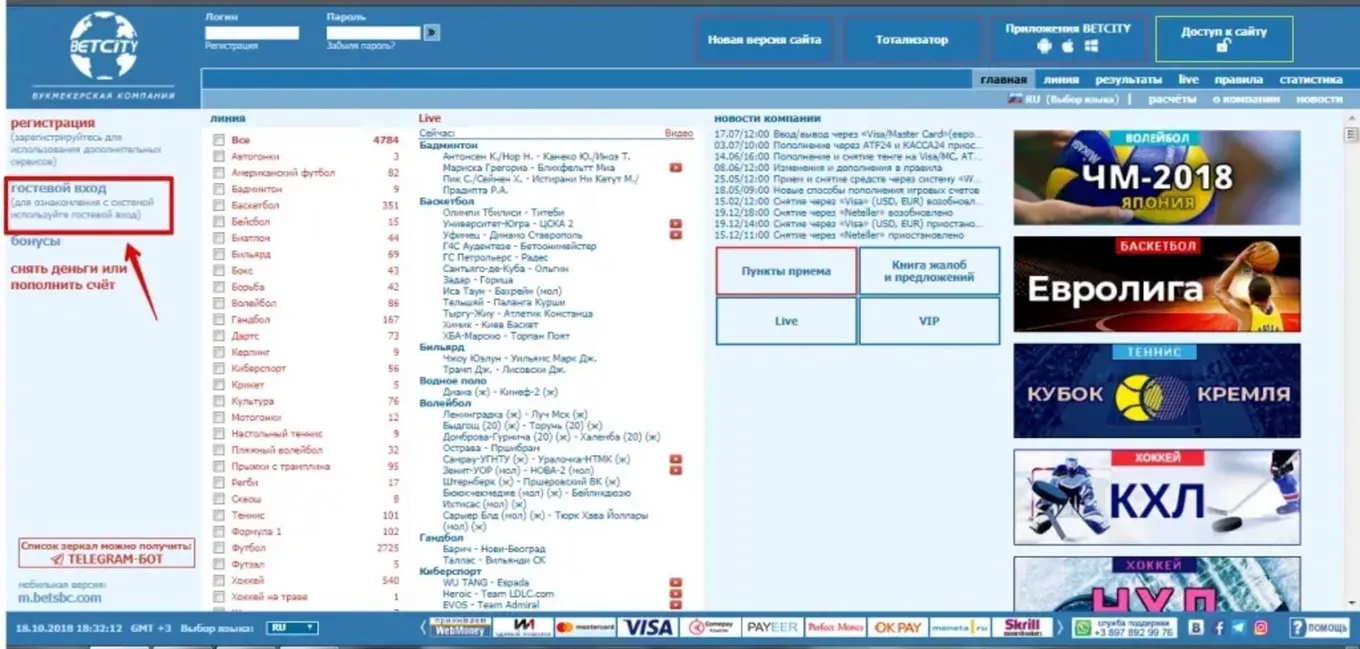Screen dimensions: 1360x649
Task: Open the бонусы link
Action: [35, 241]
